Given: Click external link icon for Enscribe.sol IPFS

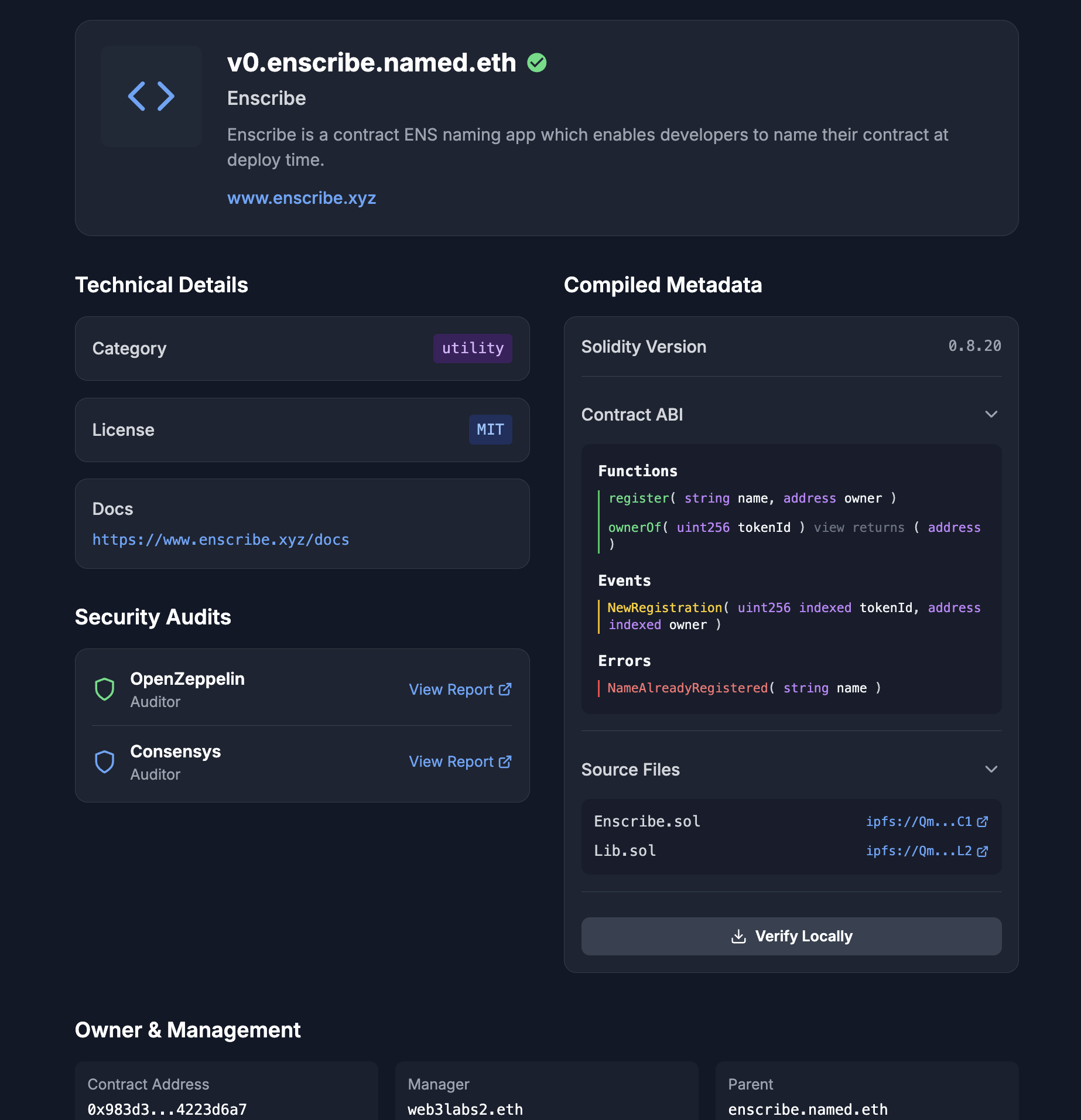Looking at the screenshot, I should [983, 822].
